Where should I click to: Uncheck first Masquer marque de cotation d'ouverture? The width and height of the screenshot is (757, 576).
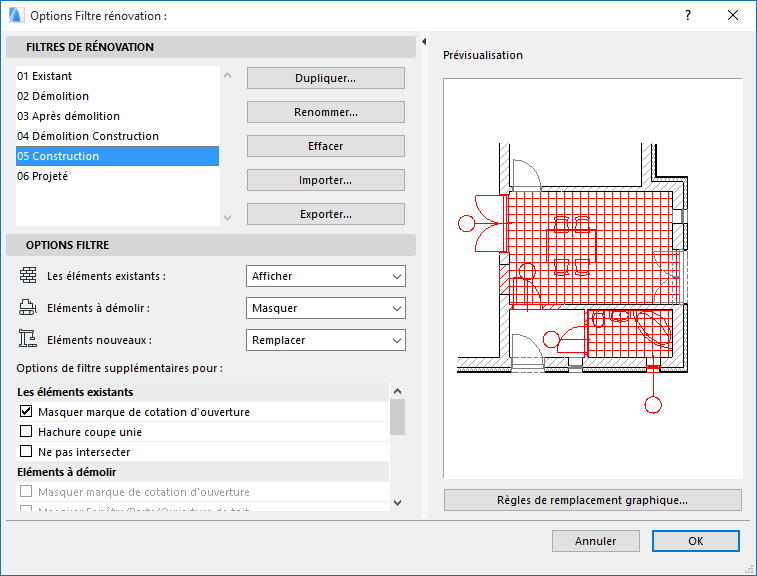(26, 411)
